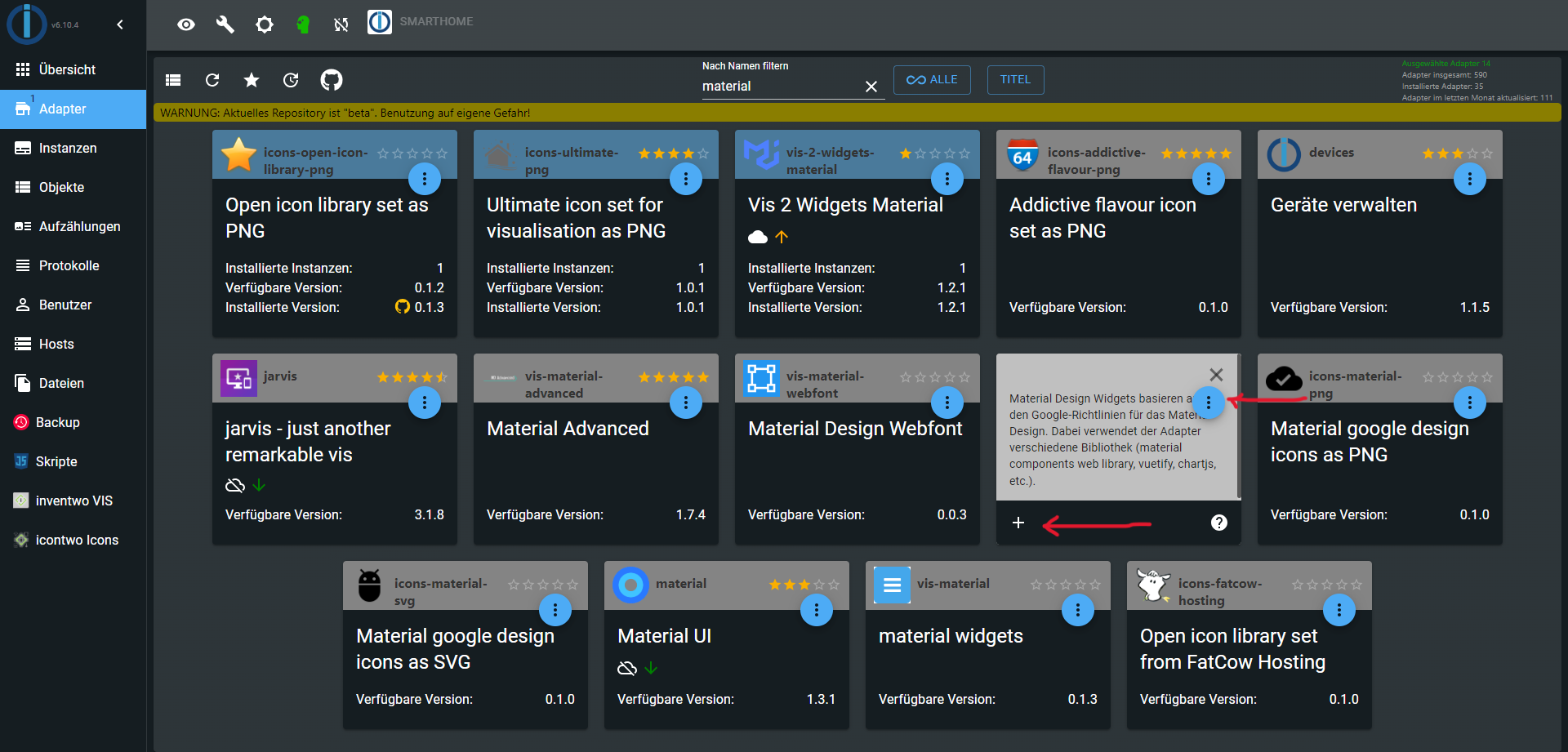Rate the devices adapter stars
Image resolution: width=1568 pixels, height=752 pixels.
[1458, 154]
